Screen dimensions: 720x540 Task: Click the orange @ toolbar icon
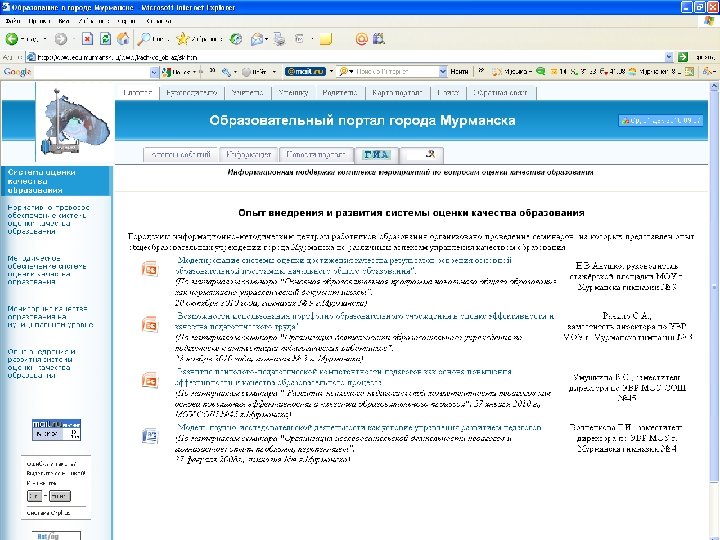[x=362, y=39]
